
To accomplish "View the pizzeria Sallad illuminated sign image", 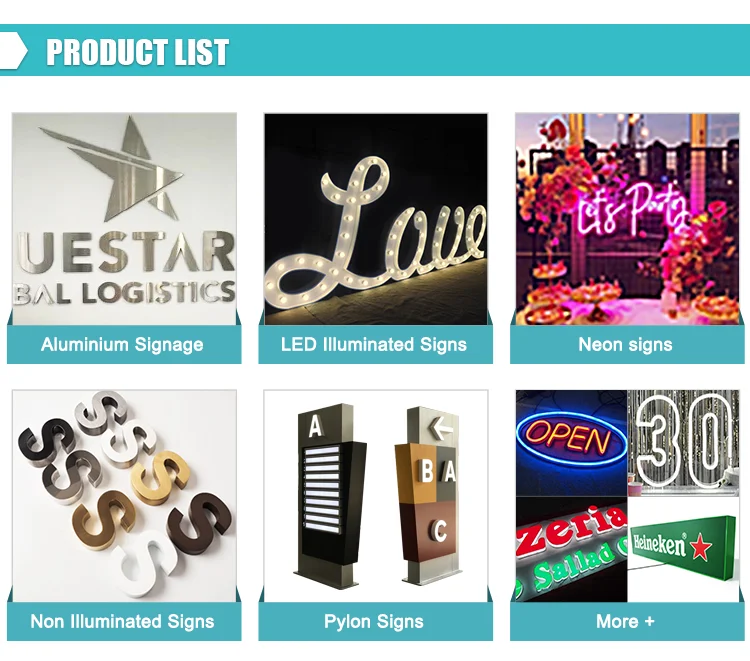I will (572, 549).
